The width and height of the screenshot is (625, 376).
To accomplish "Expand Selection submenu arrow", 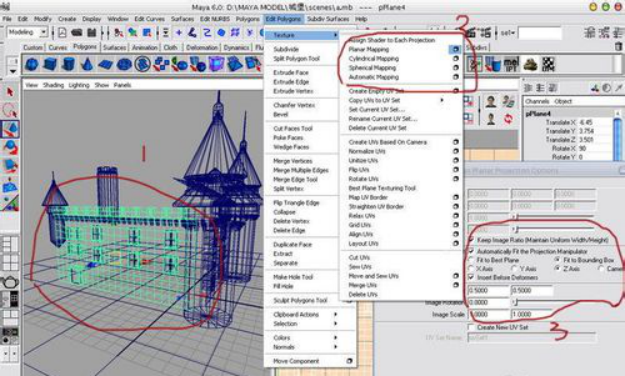I will (x=336, y=324).
